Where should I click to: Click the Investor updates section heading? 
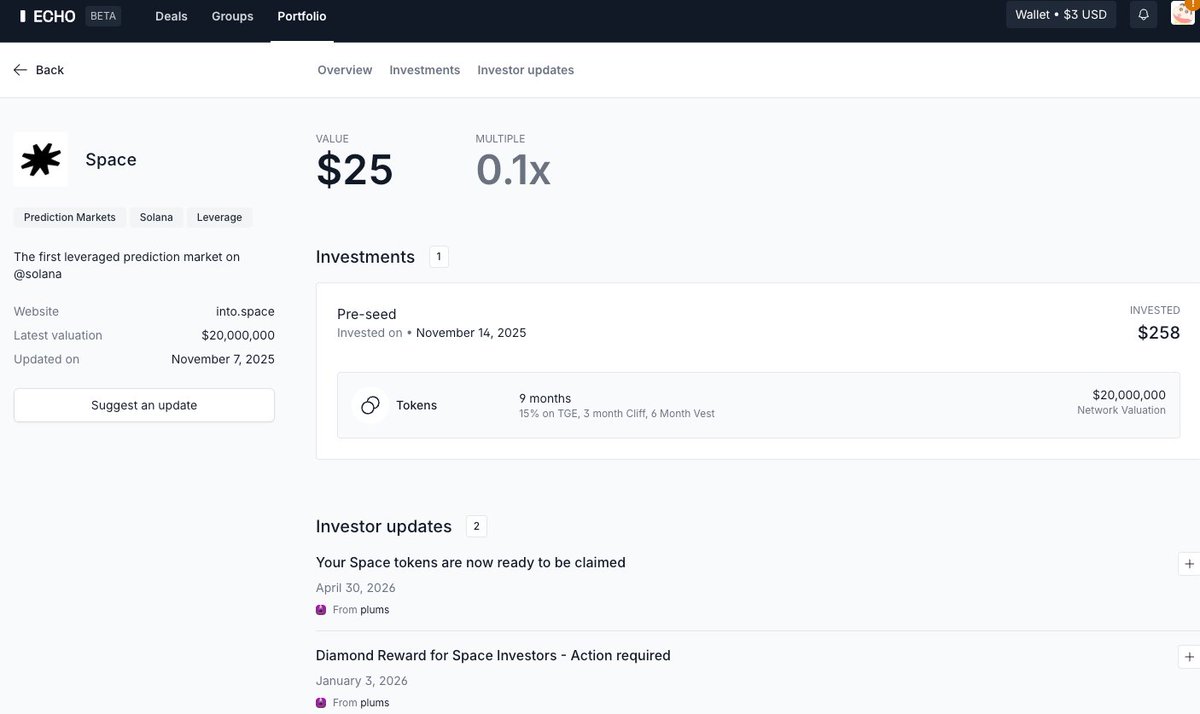384,526
